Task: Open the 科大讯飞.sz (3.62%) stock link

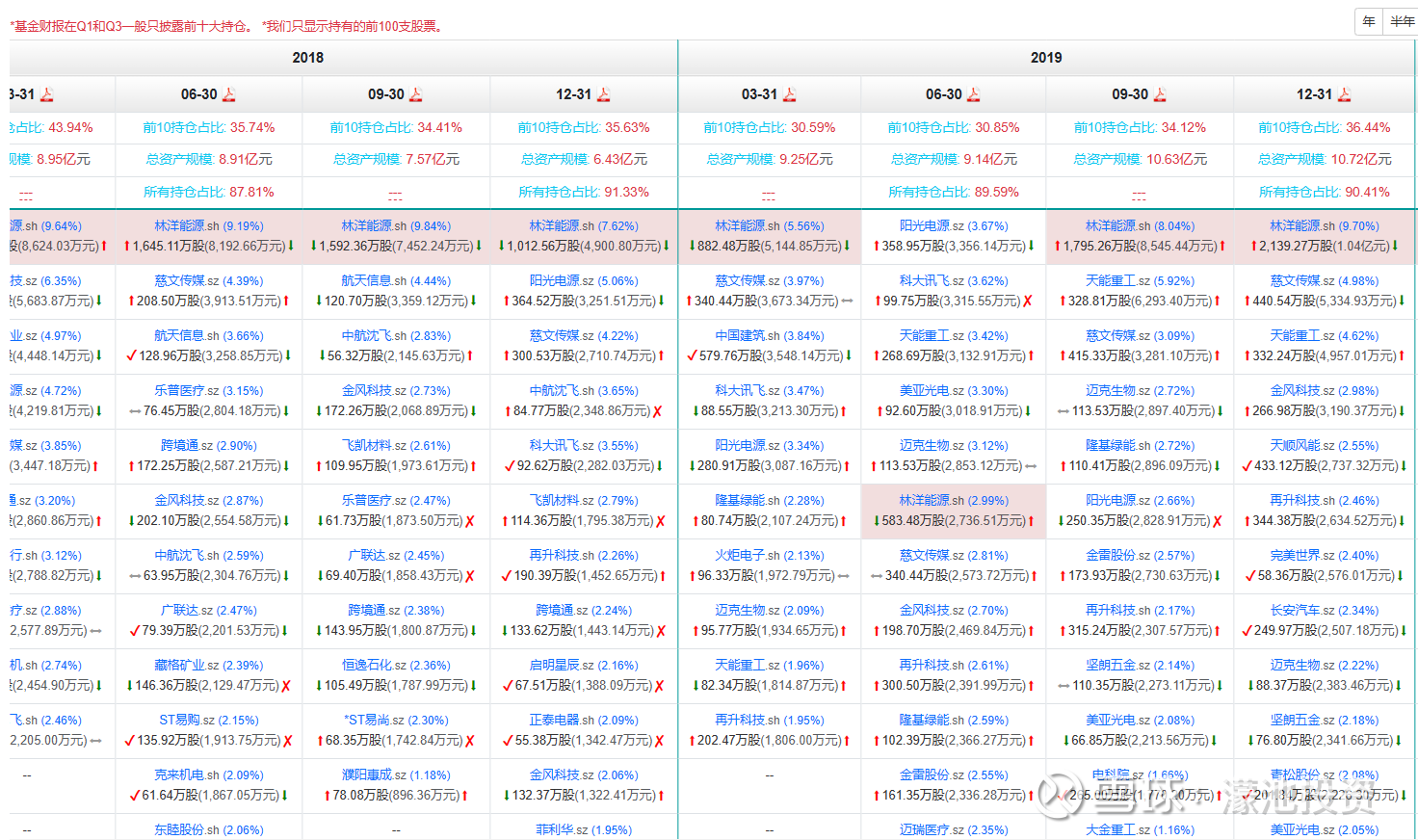Action: click(954, 281)
